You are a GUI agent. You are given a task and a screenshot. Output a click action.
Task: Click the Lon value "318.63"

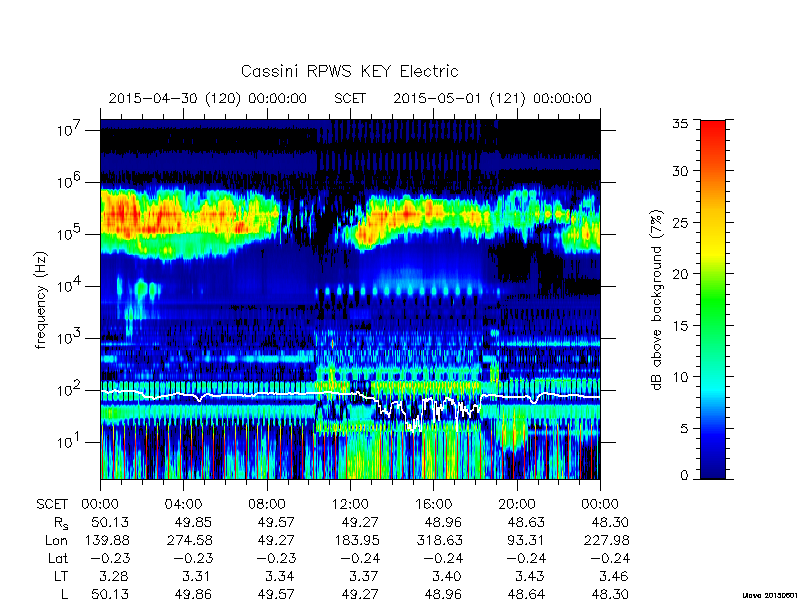440,540
